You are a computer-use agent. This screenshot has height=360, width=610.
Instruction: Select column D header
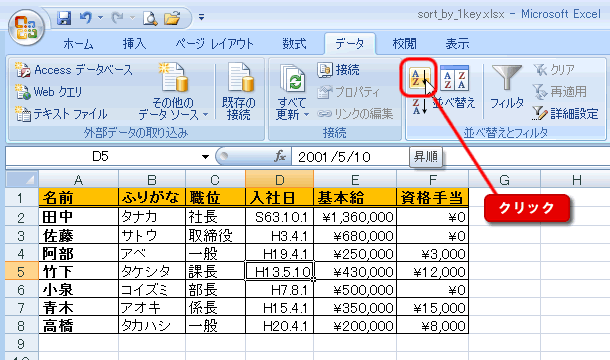279,180
